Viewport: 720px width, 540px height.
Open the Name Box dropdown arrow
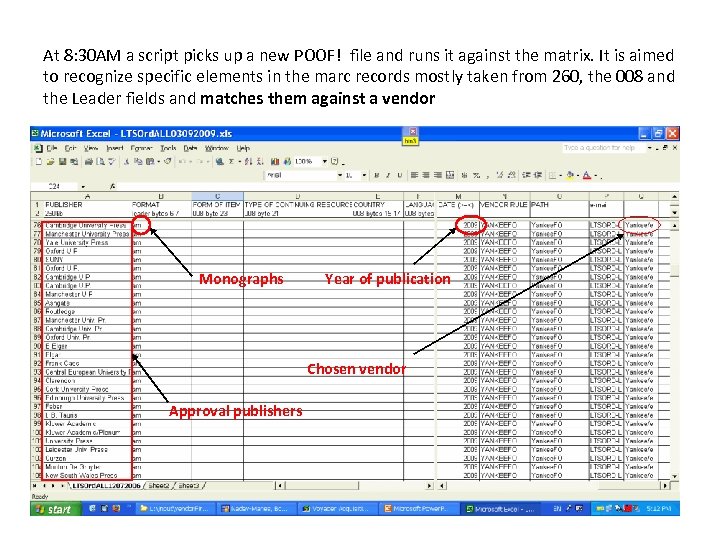83,186
